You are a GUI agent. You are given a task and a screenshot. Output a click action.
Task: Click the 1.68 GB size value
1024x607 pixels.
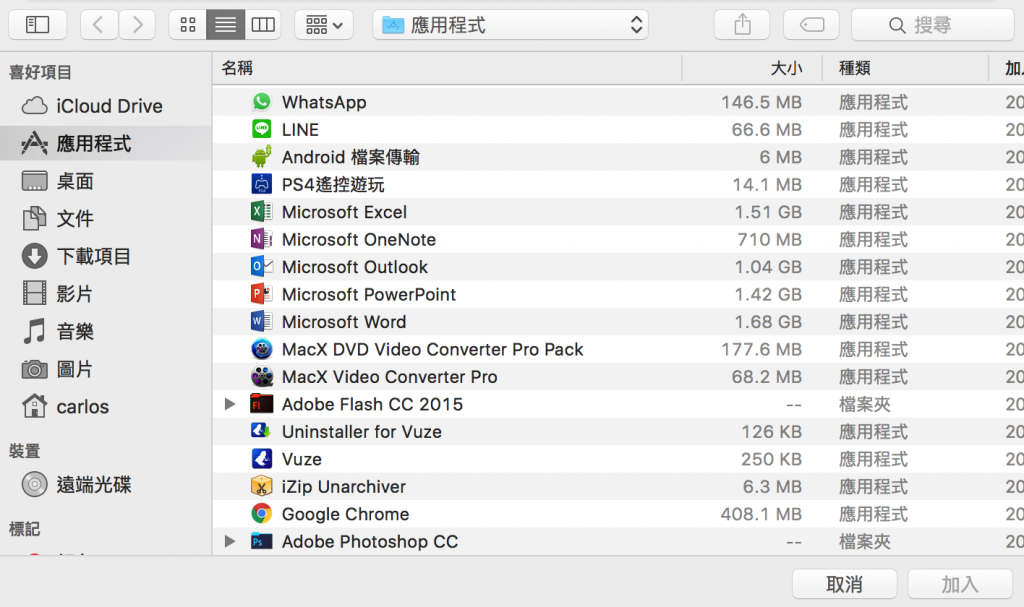(x=768, y=322)
